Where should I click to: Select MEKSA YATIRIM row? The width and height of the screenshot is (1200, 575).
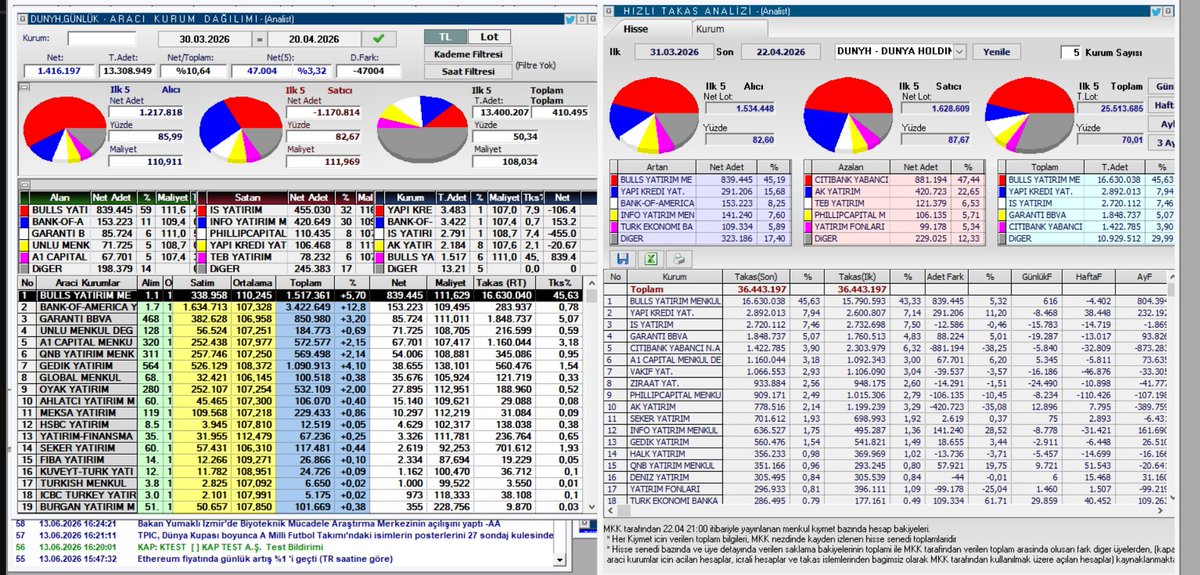[299, 412]
